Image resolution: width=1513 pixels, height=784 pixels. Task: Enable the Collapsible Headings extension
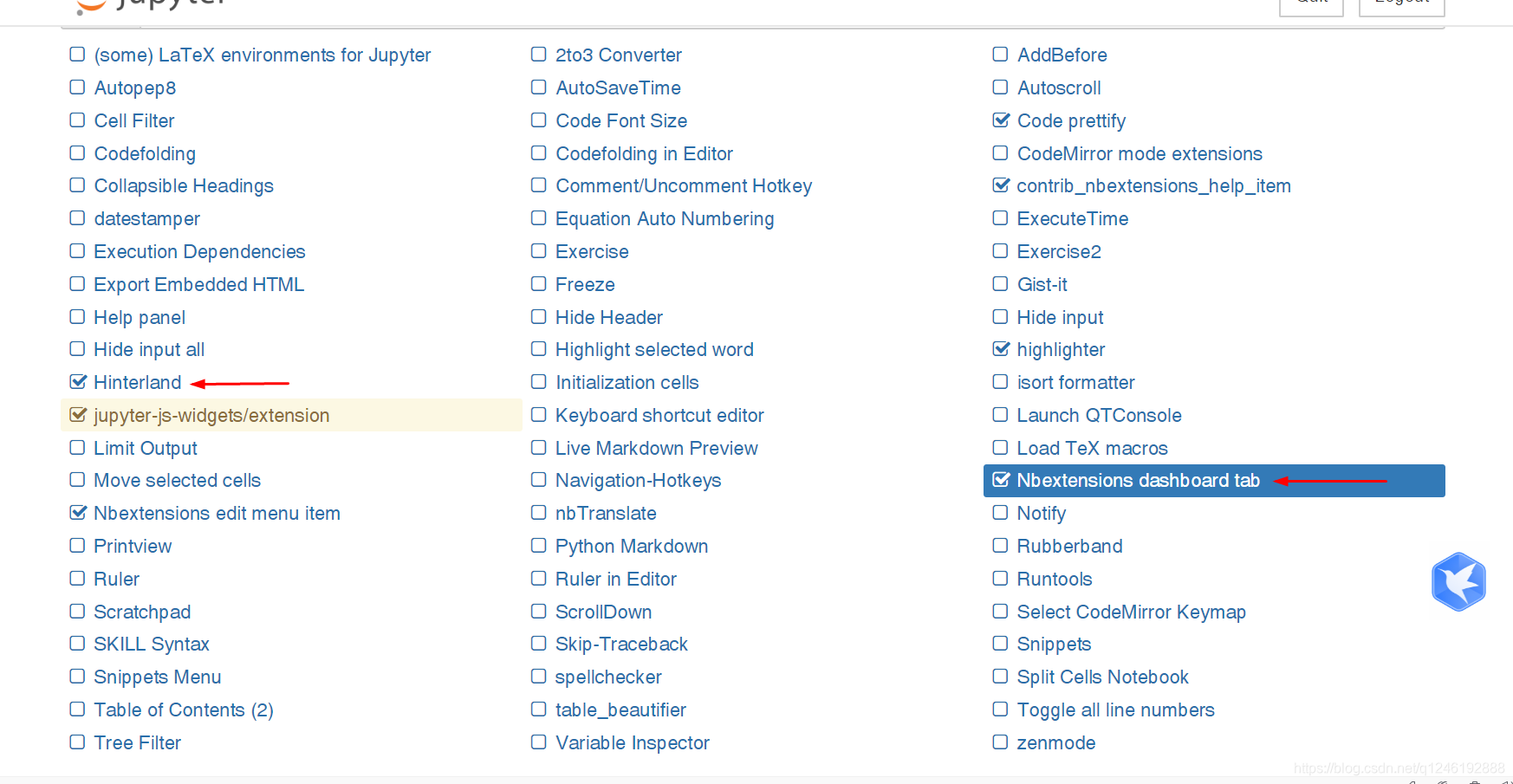[76, 185]
